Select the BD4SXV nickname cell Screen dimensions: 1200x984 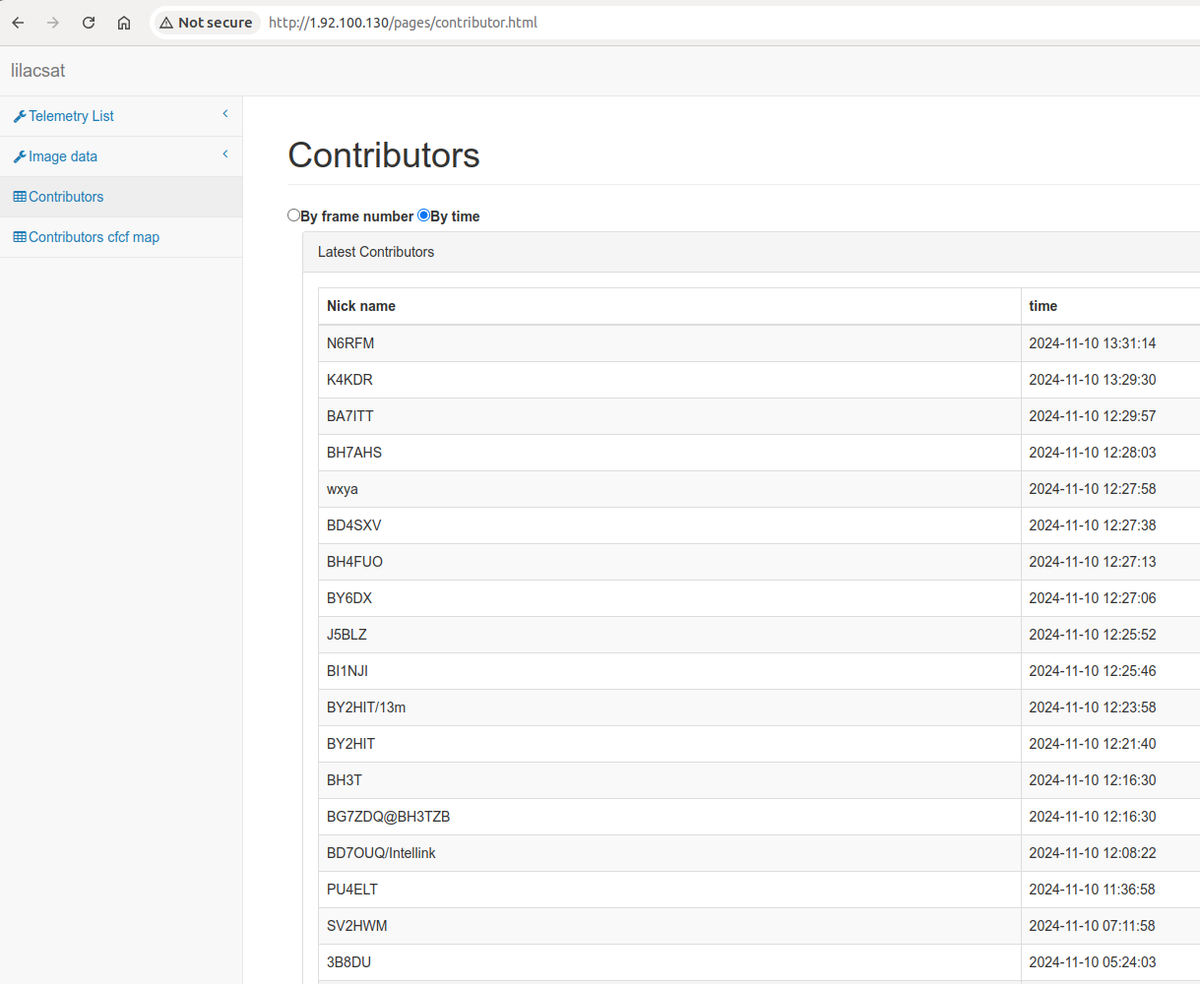click(x=670, y=525)
